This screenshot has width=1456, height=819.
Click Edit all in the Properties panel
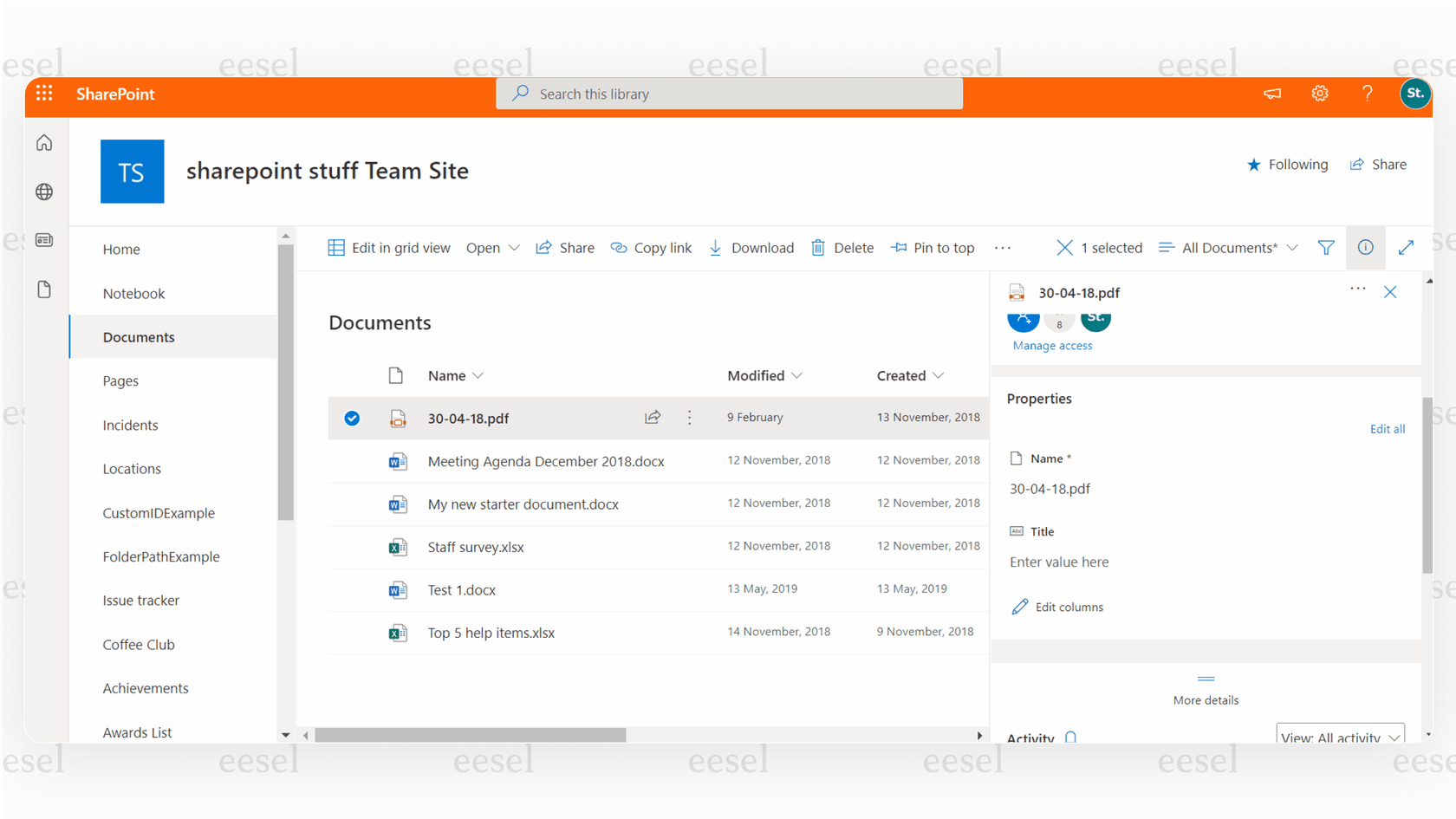tap(1388, 428)
